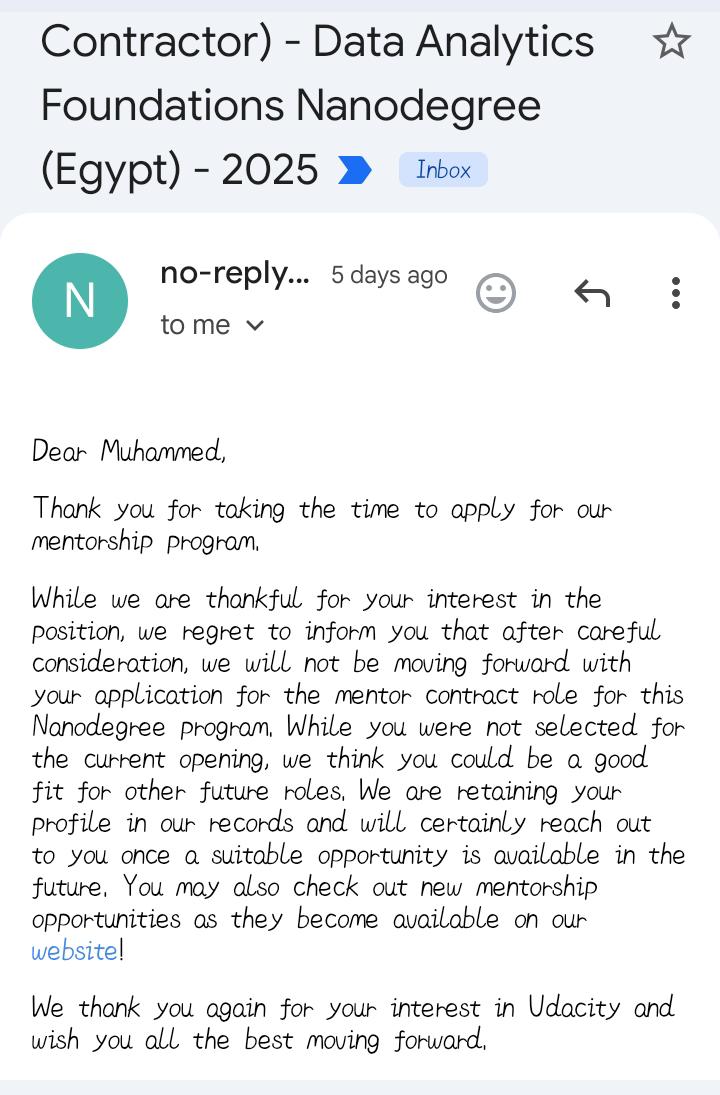720x1095 pixels.
Task: Reply to the email with the arrow icon
Action: click(592, 293)
